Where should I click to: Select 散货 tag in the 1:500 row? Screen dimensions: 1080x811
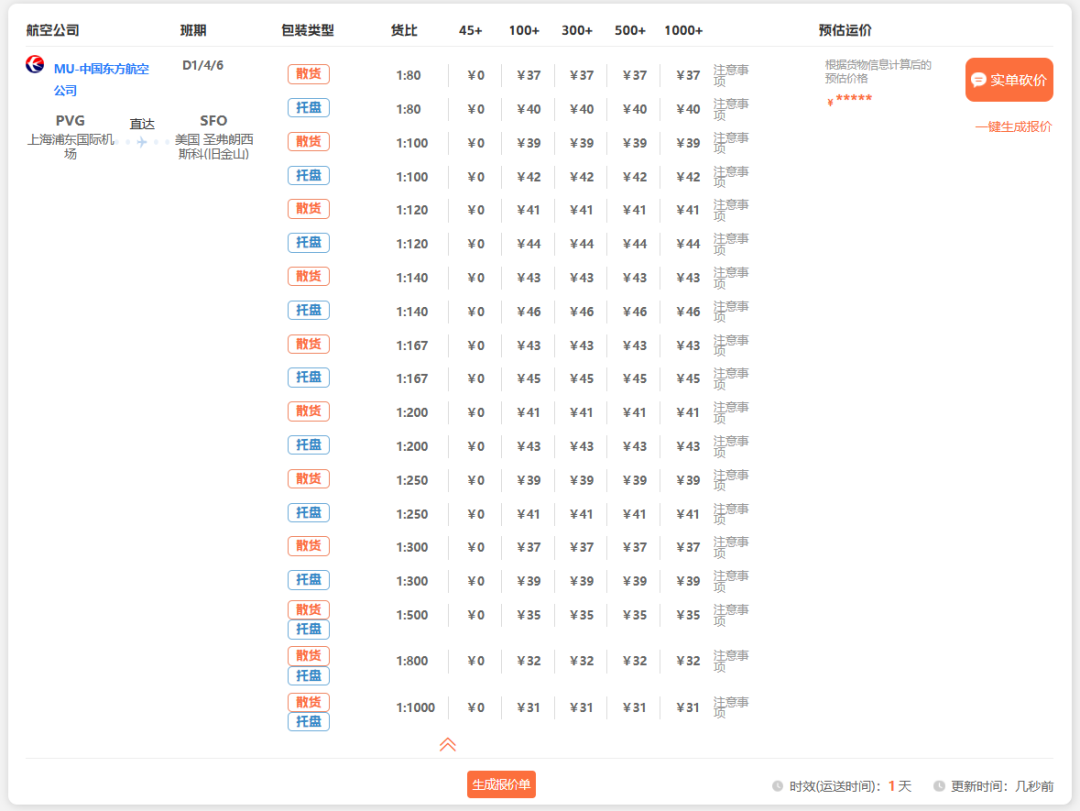pyautogui.click(x=309, y=609)
